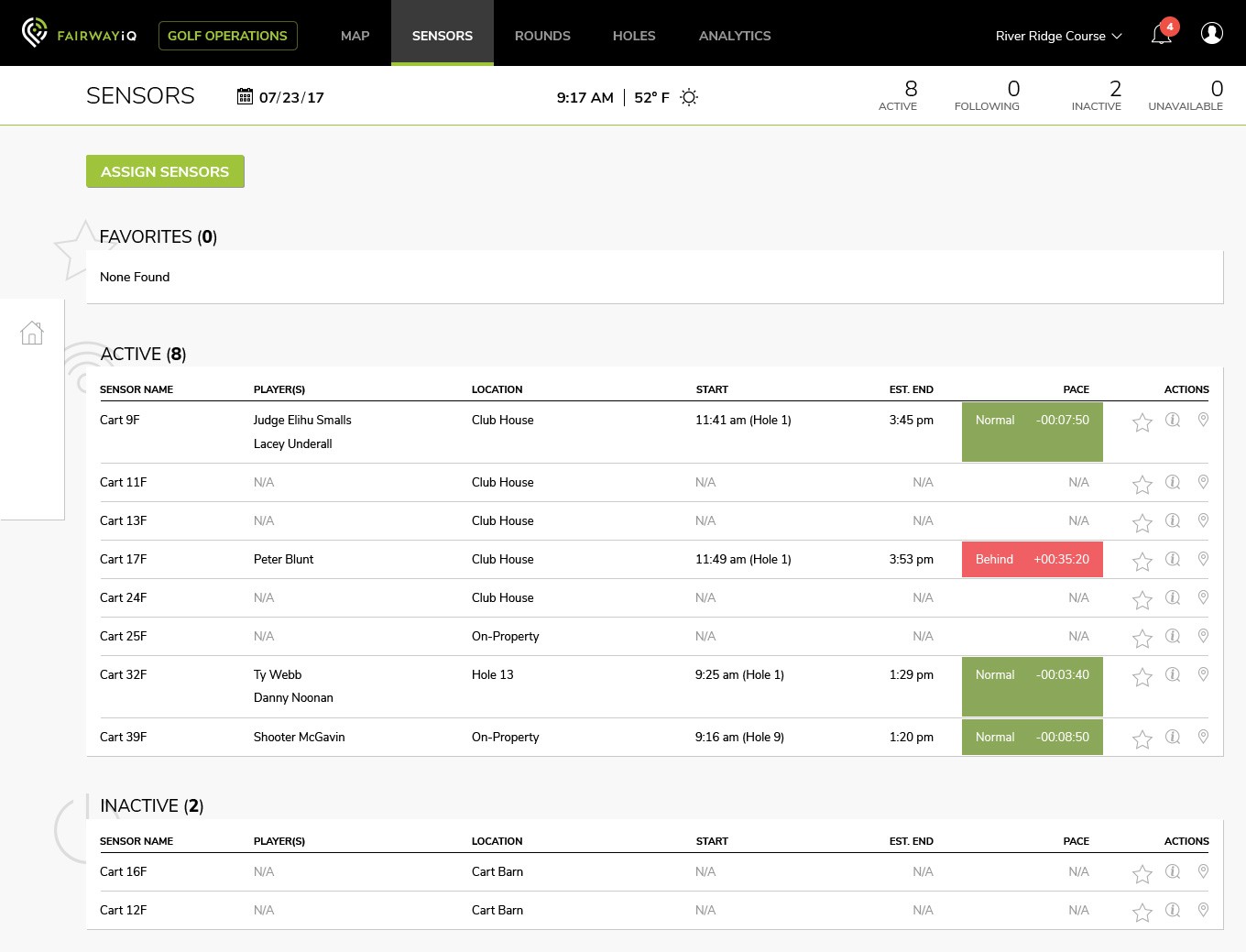Open River Ridge Course dropdown
This screenshot has width=1246, height=952.
tap(1058, 36)
